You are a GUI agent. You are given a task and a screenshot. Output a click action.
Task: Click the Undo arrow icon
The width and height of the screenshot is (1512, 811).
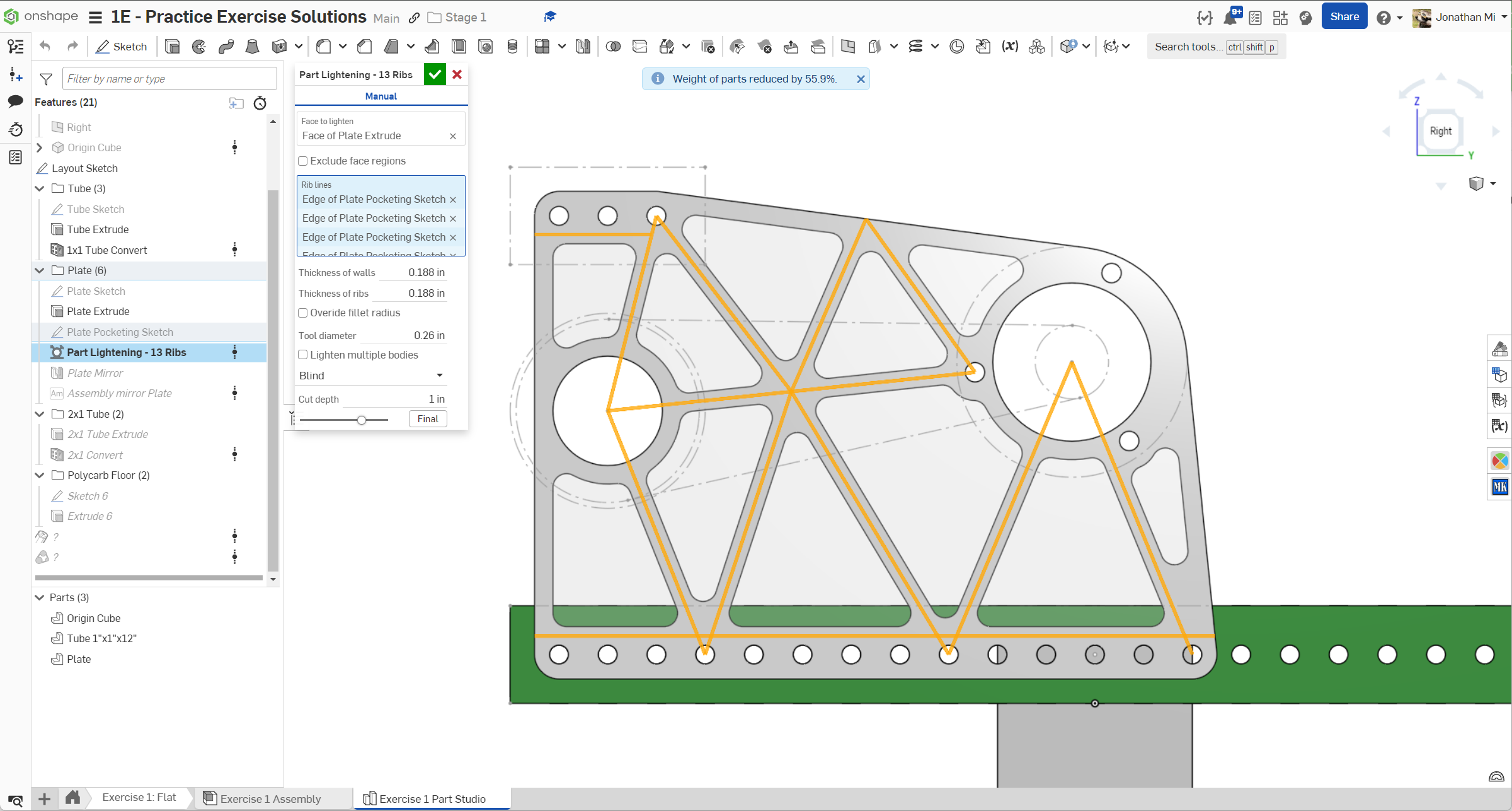point(45,46)
